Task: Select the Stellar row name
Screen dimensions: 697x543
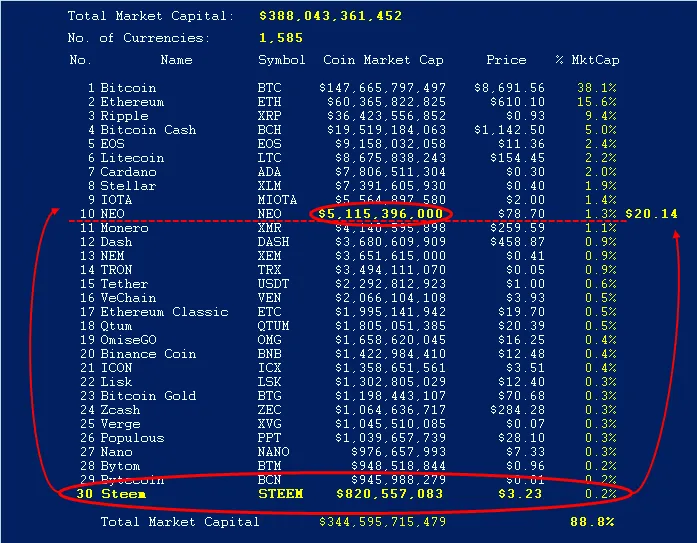Action: point(128,186)
